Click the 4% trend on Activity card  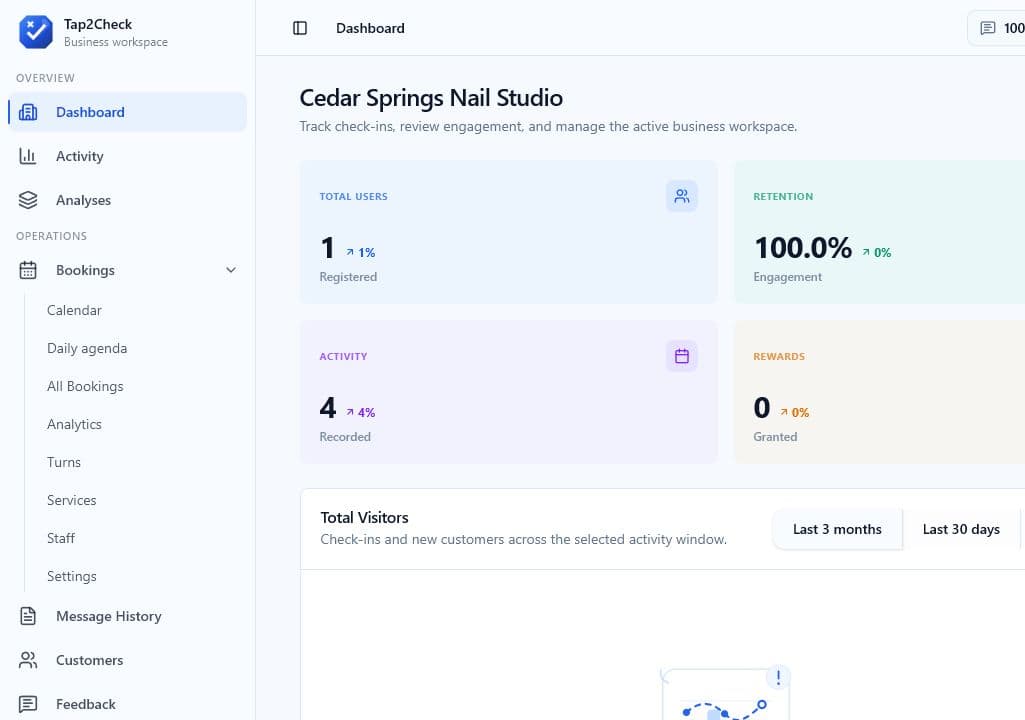coord(361,413)
